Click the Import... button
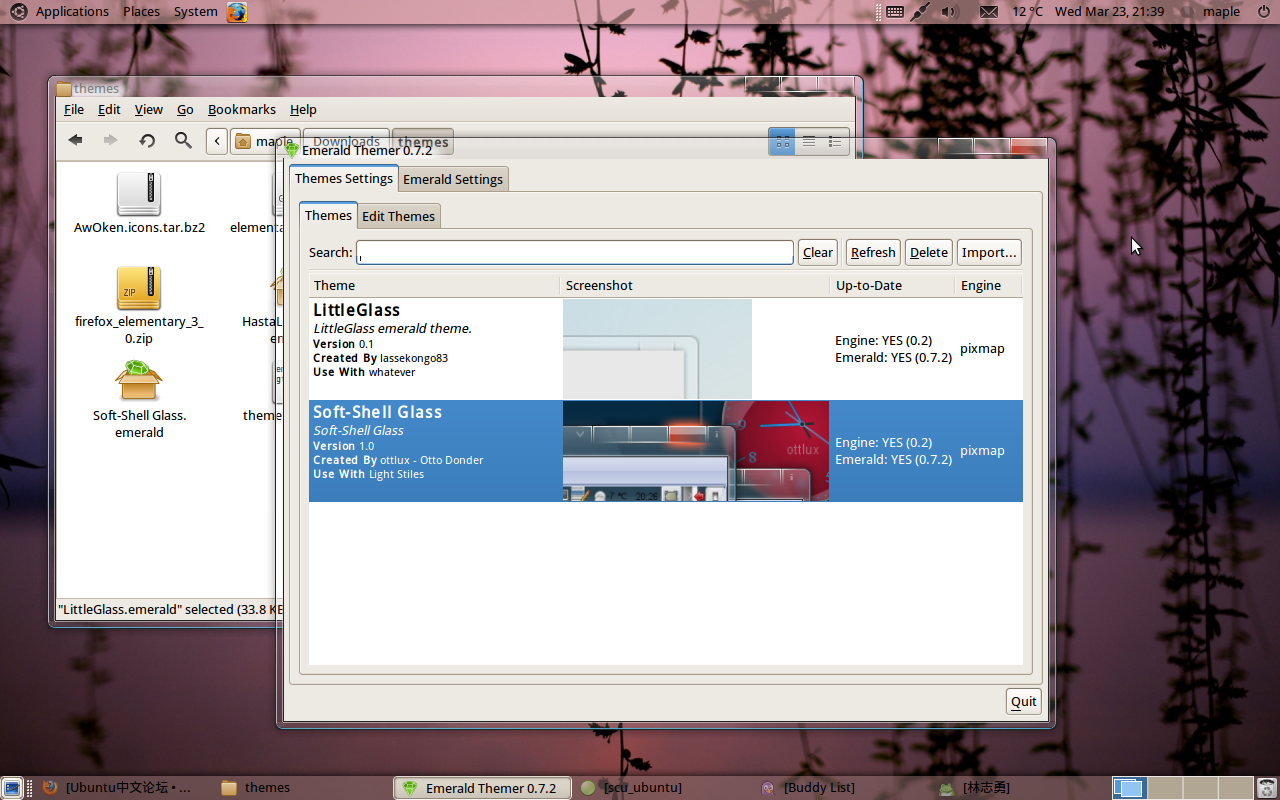The image size is (1280, 800). 988,253
